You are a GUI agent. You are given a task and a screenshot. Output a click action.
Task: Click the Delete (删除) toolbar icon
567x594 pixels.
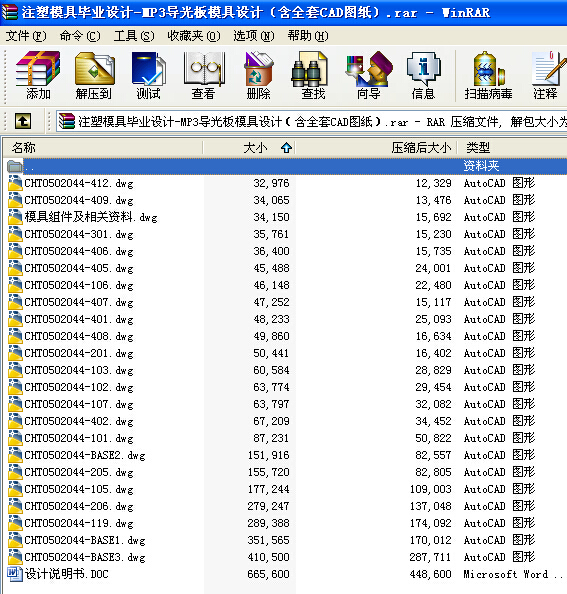pos(259,76)
